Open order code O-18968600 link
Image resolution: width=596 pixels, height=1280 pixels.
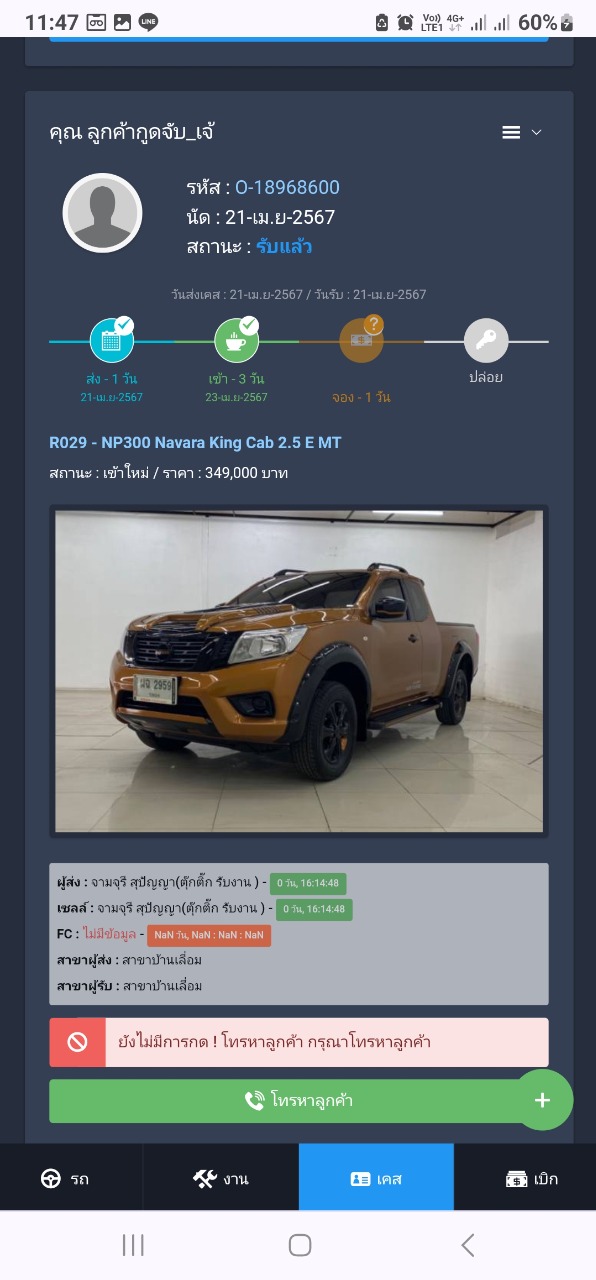287,187
